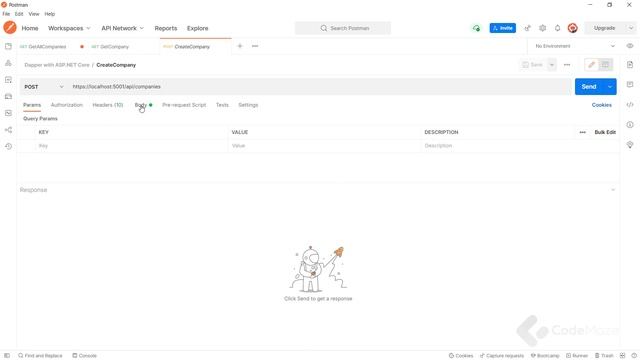Open the settings gear icon
This screenshot has width=640, height=360.
[x=542, y=28]
